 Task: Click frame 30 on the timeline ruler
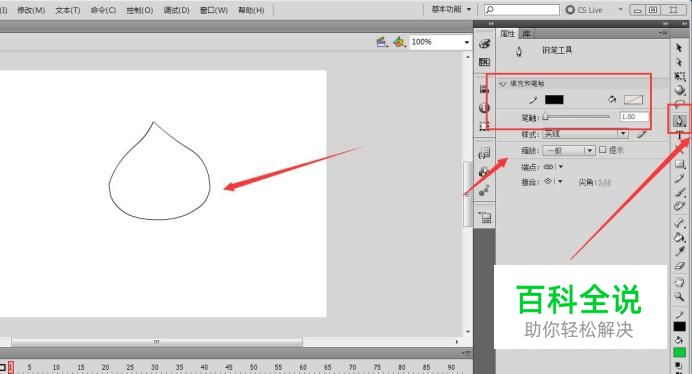coord(154,367)
